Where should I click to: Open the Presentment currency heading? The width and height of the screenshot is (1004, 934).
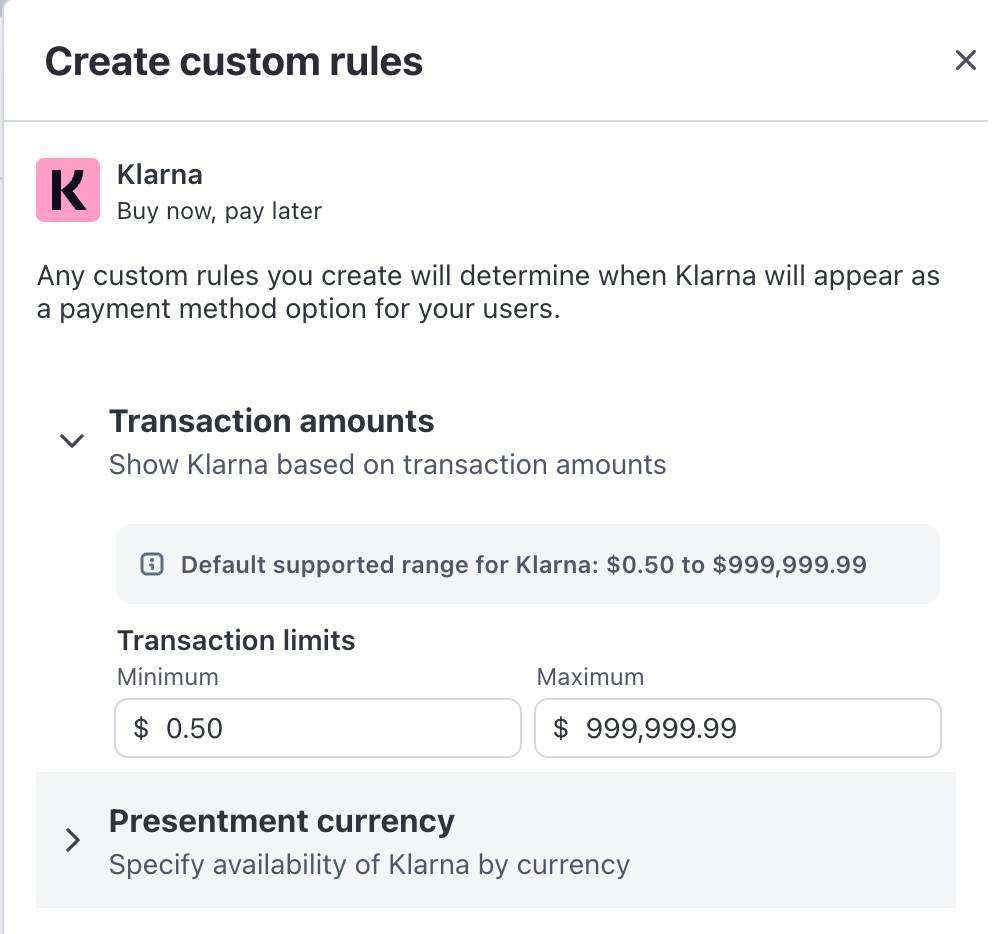(282, 821)
